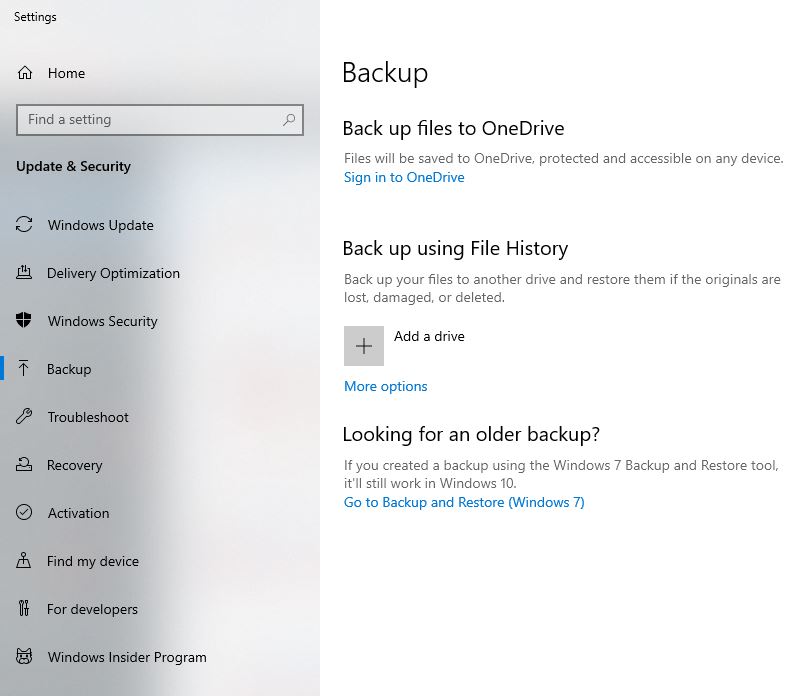Click the Windows Security shield icon
The height and width of the screenshot is (696, 807).
tap(24, 320)
